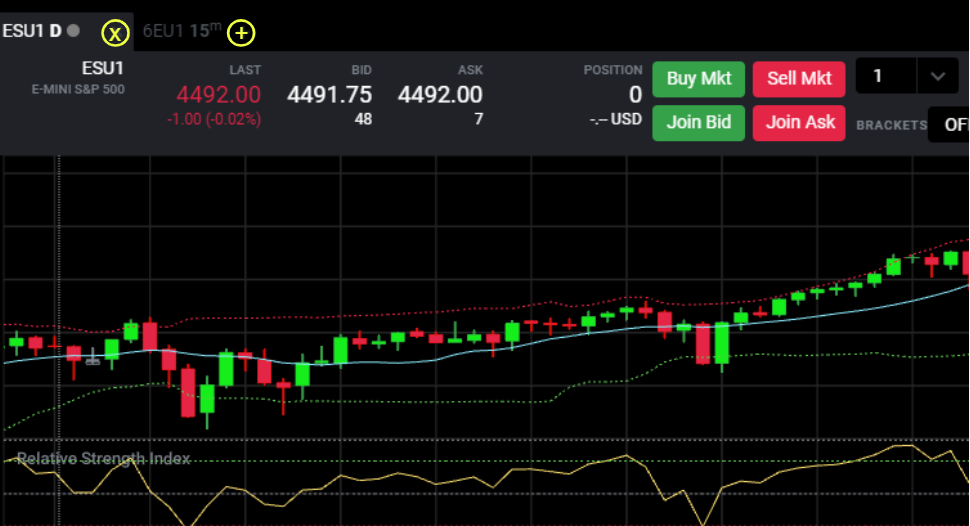Image resolution: width=970 pixels, height=526 pixels.
Task: Click the bid price 4491.75
Action: [329, 95]
